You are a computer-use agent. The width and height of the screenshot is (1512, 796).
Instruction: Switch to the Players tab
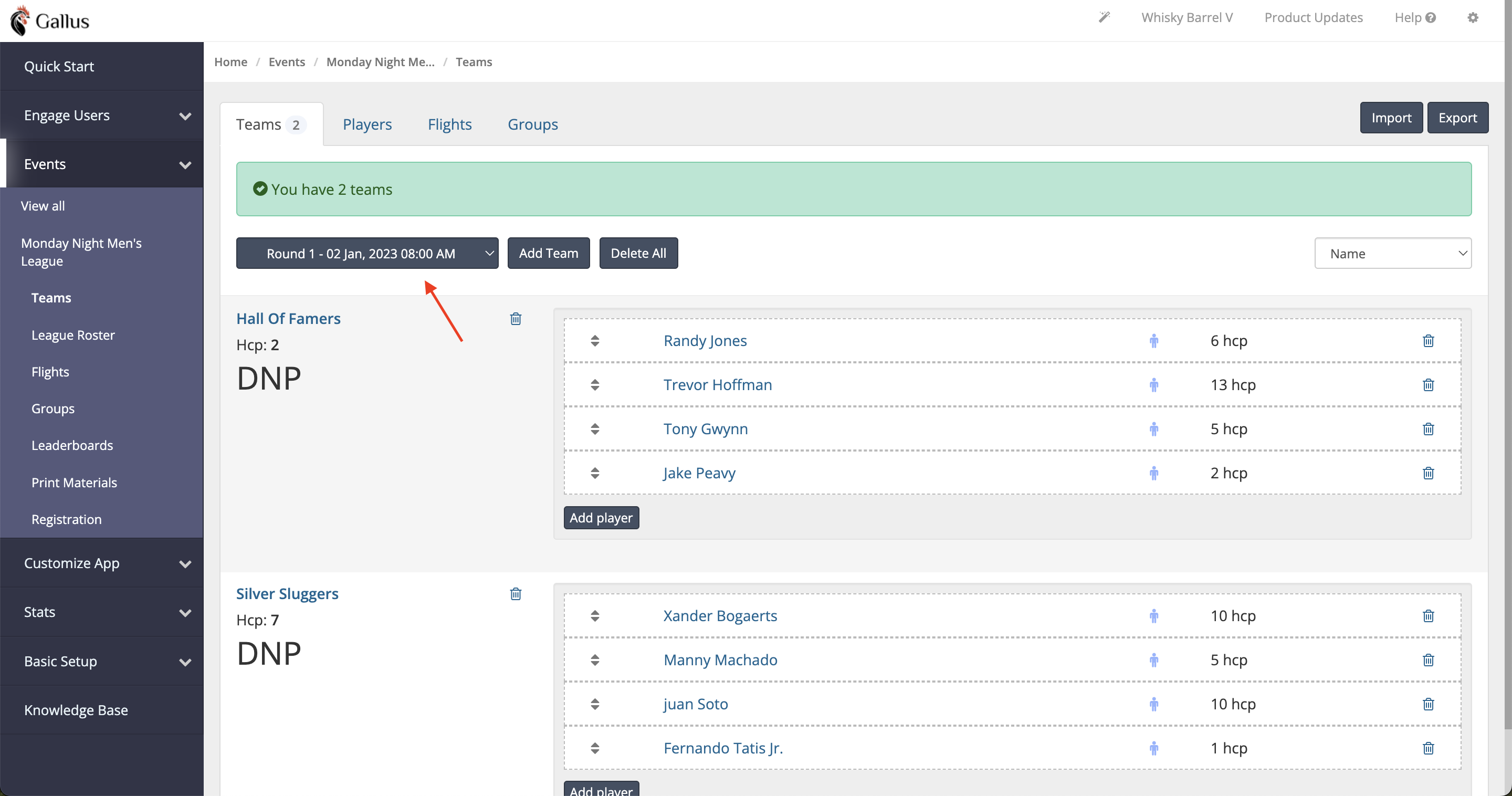[x=367, y=124]
